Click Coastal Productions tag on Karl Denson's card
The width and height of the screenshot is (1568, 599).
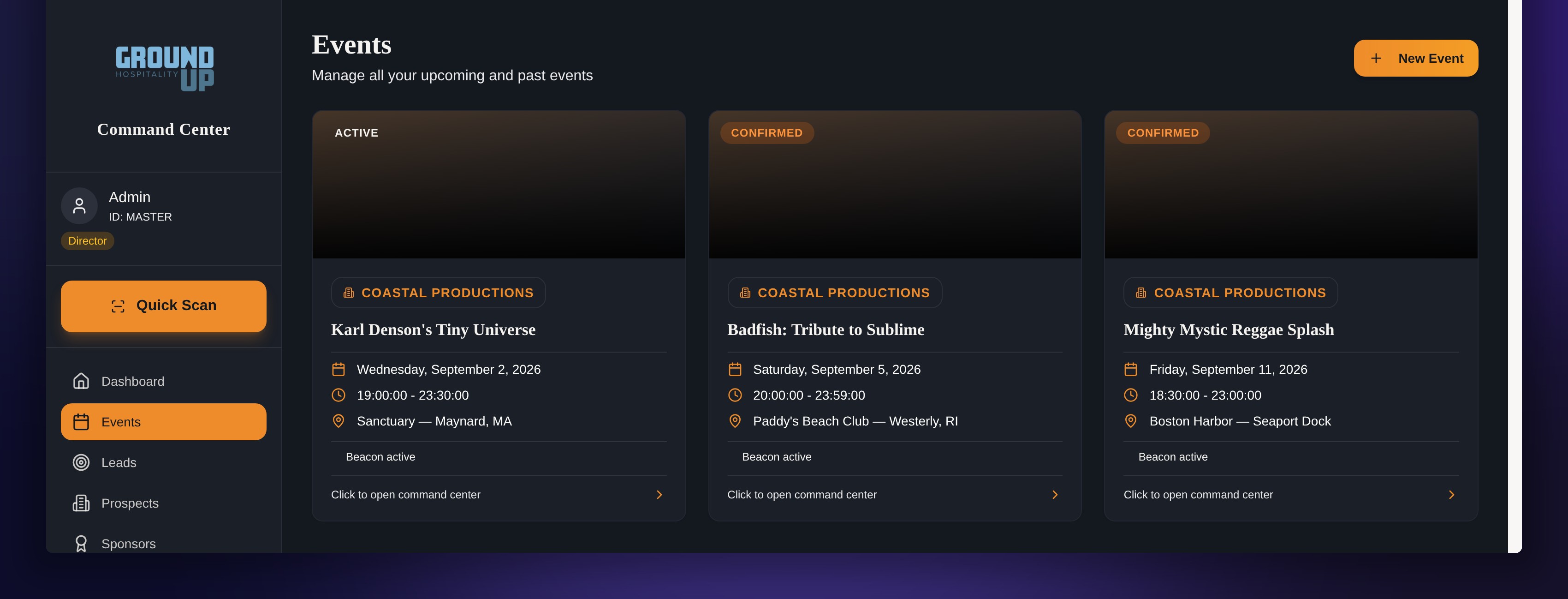tap(438, 293)
